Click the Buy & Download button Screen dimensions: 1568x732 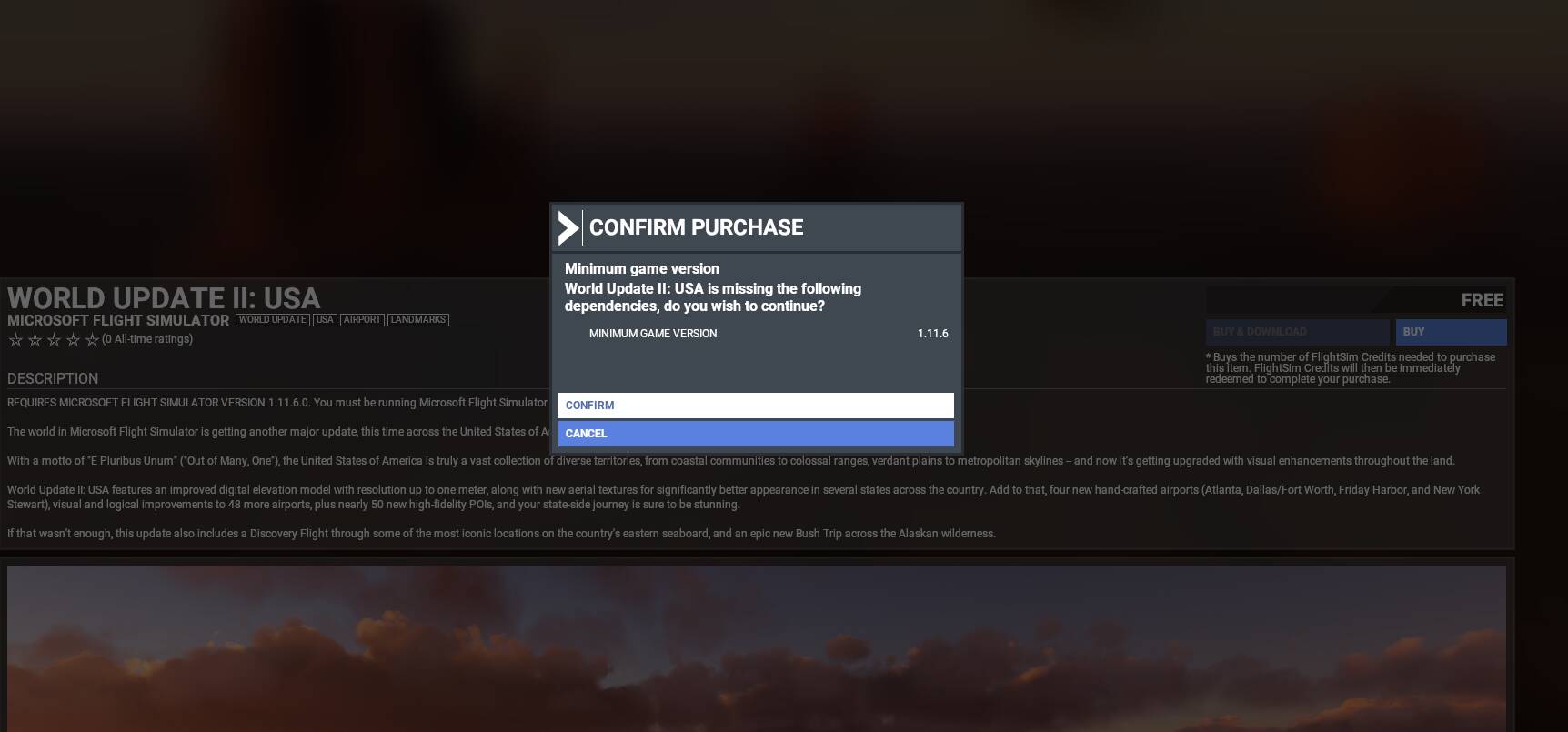pos(1298,332)
